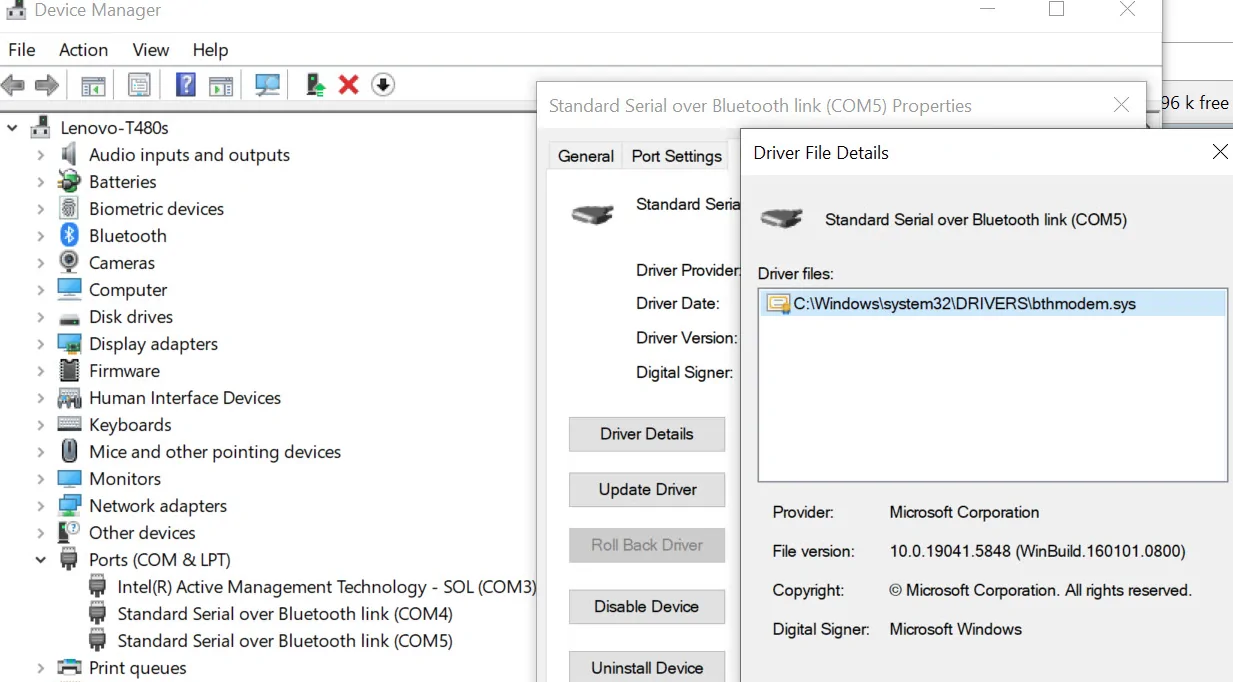Click the red X Uninstall device toolbar icon

click(x=348, y=85)
